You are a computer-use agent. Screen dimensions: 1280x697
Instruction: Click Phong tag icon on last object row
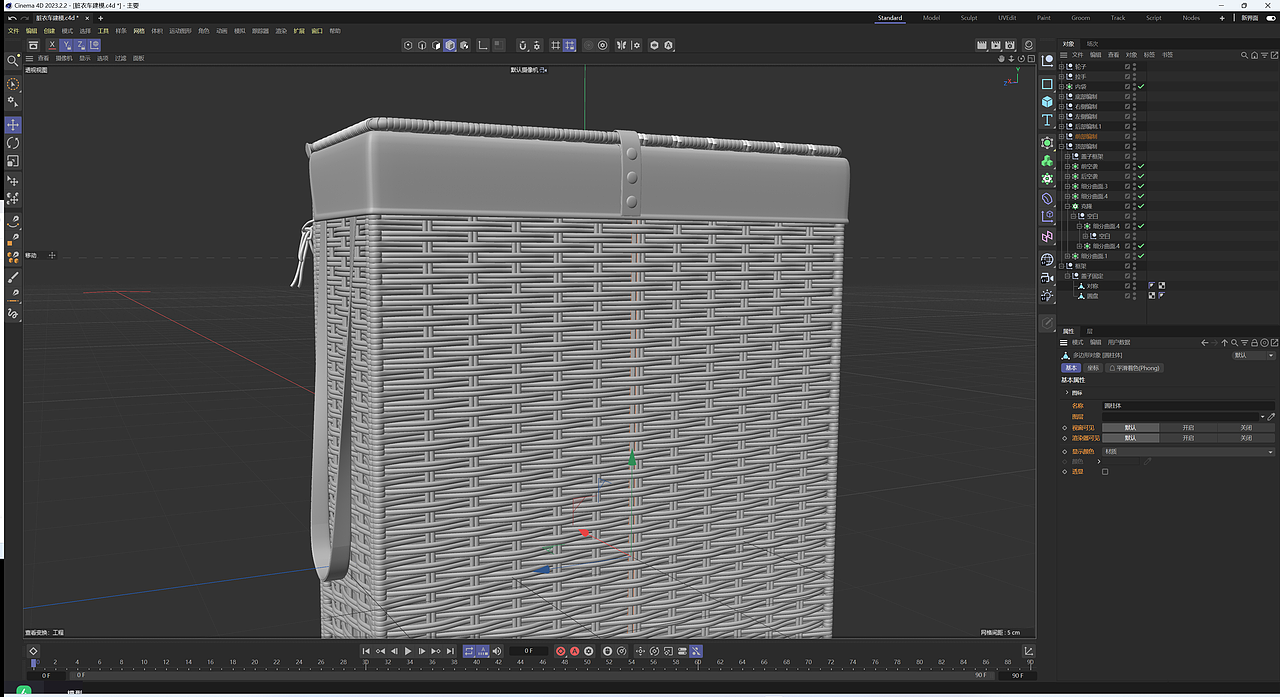(x=1162, y=296)
